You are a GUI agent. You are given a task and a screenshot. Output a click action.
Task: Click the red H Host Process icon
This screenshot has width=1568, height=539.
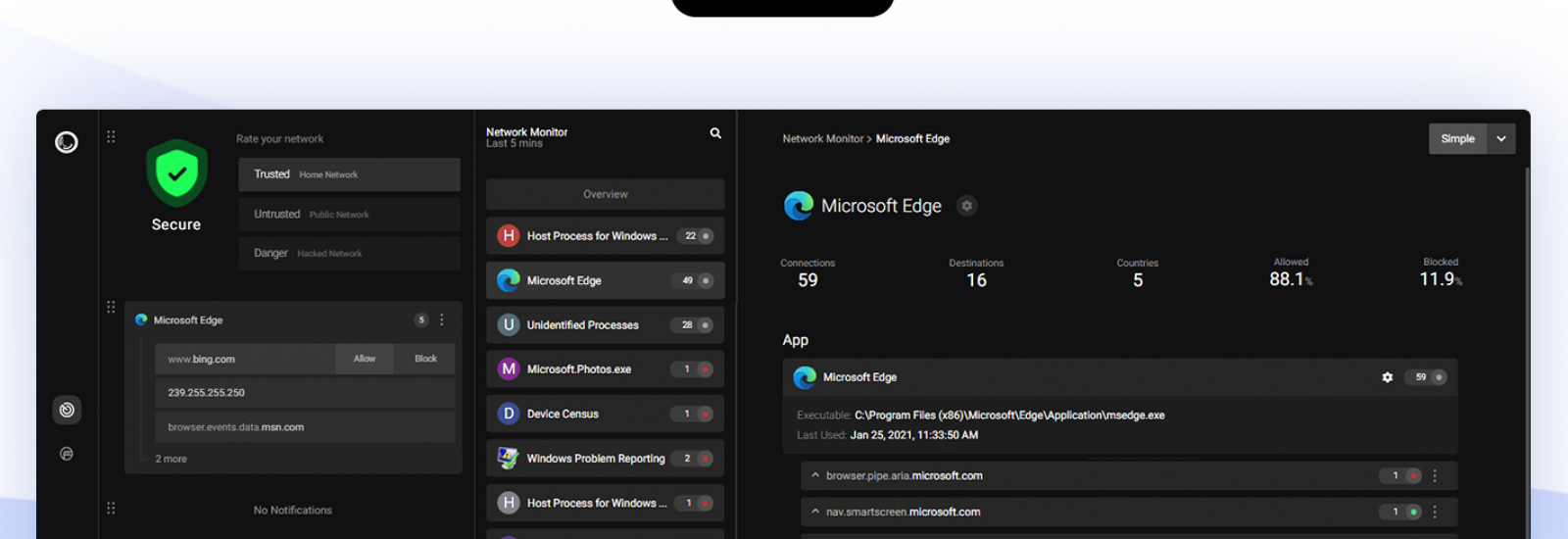coord(508,235)
